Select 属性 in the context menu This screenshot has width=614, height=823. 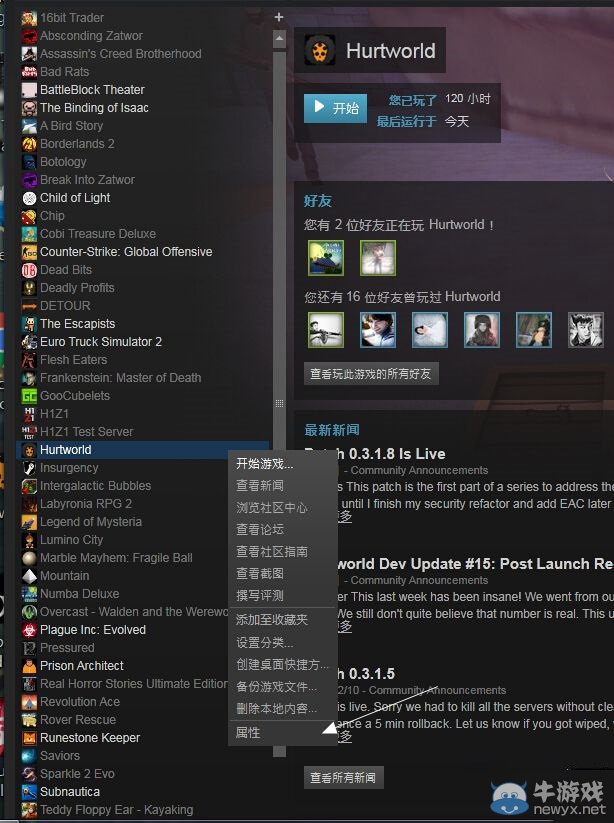248,733
